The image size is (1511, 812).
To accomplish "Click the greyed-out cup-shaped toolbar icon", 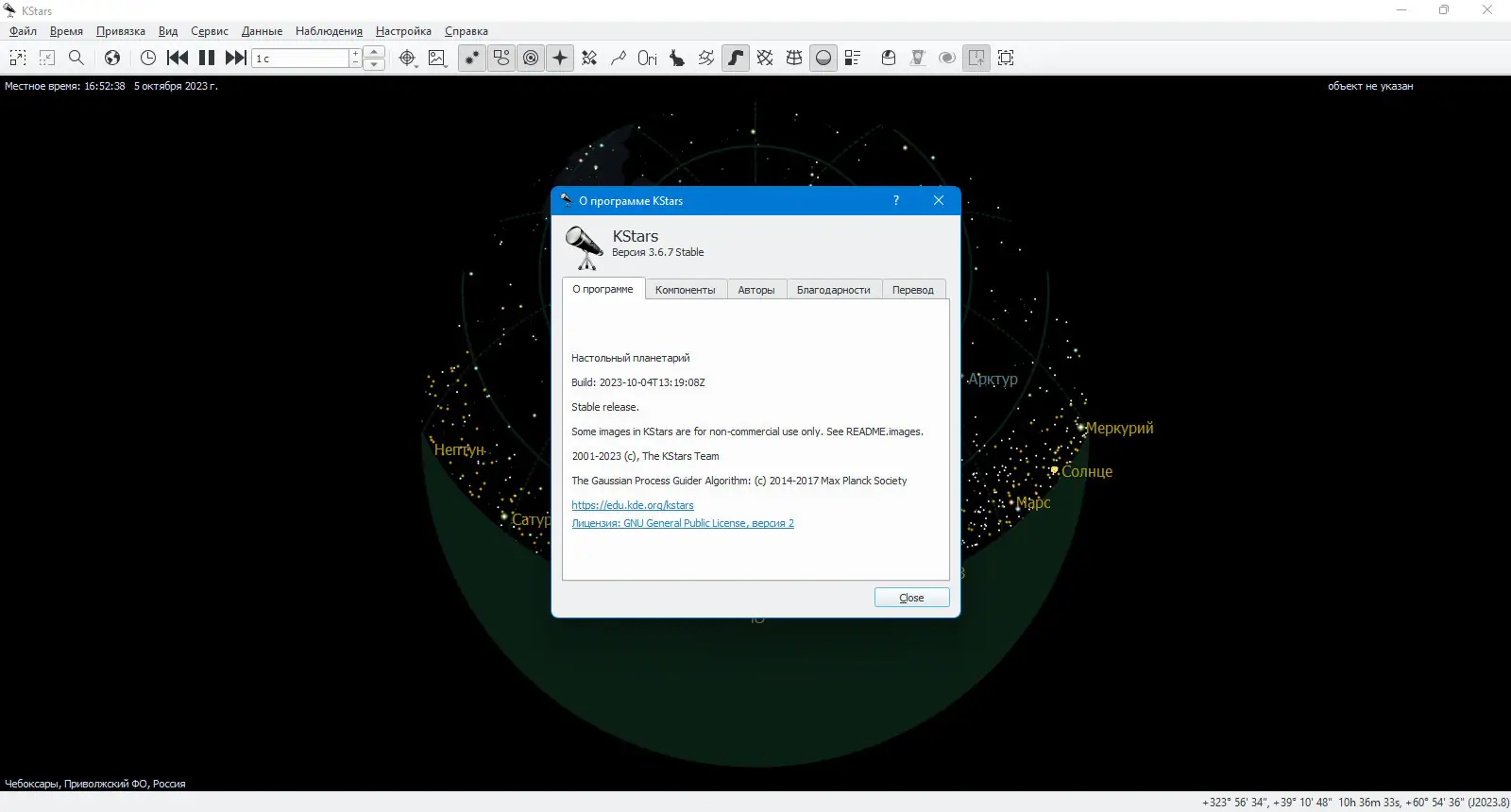I will coord(918,58).
